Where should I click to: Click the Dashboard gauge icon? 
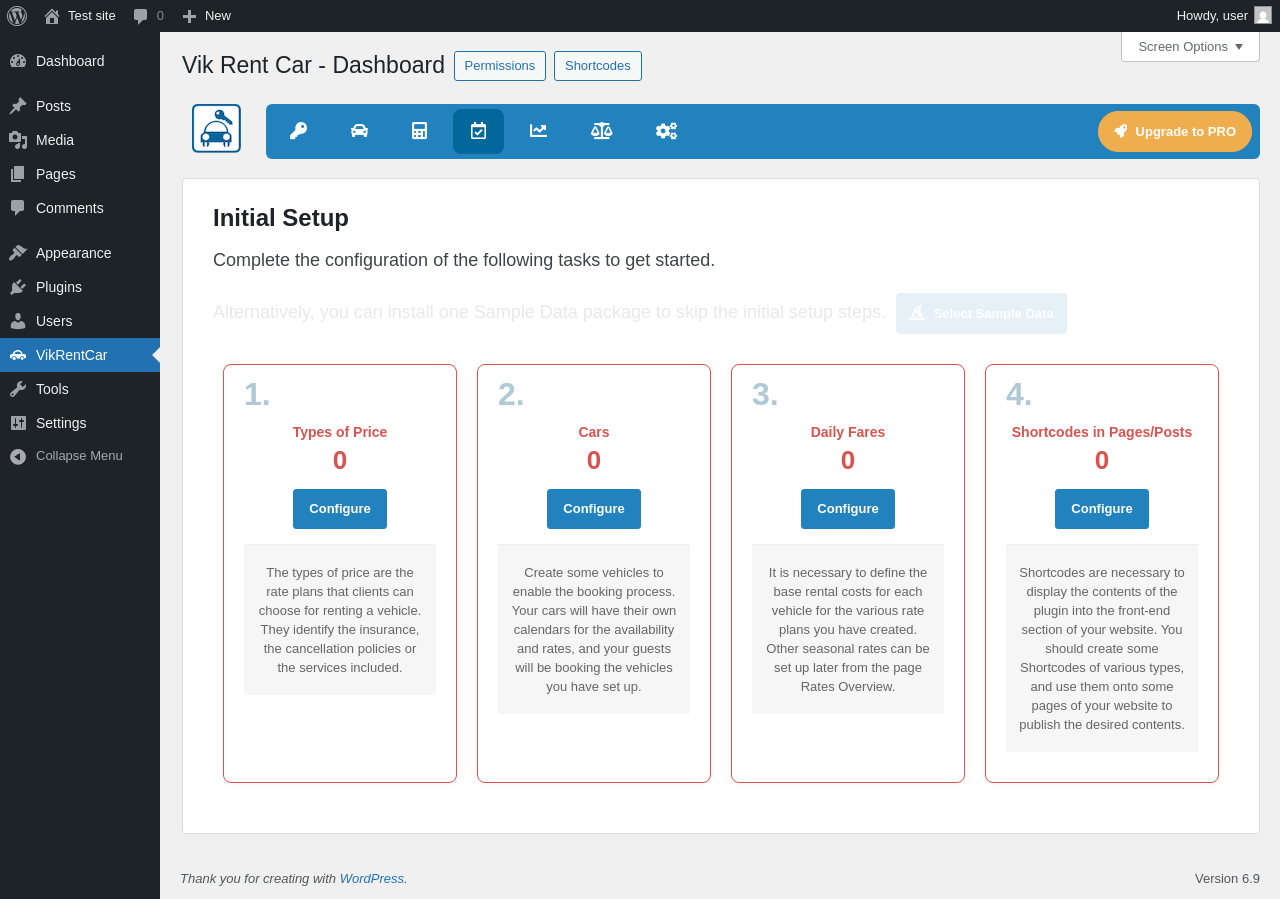click(x=18, y=61)
